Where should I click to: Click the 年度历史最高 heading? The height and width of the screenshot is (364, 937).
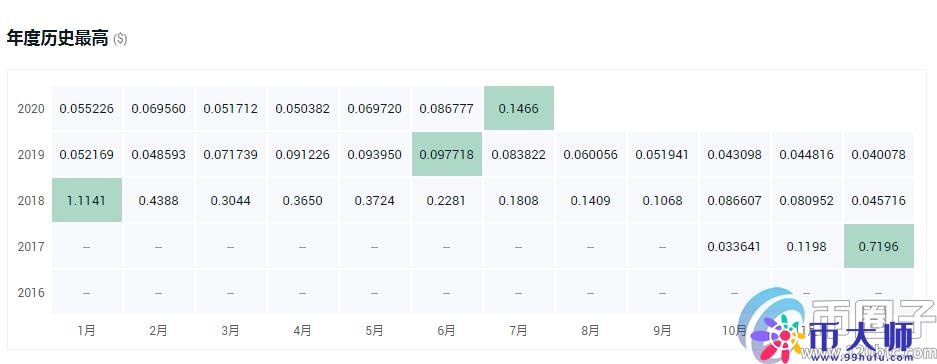coord(57,38)
